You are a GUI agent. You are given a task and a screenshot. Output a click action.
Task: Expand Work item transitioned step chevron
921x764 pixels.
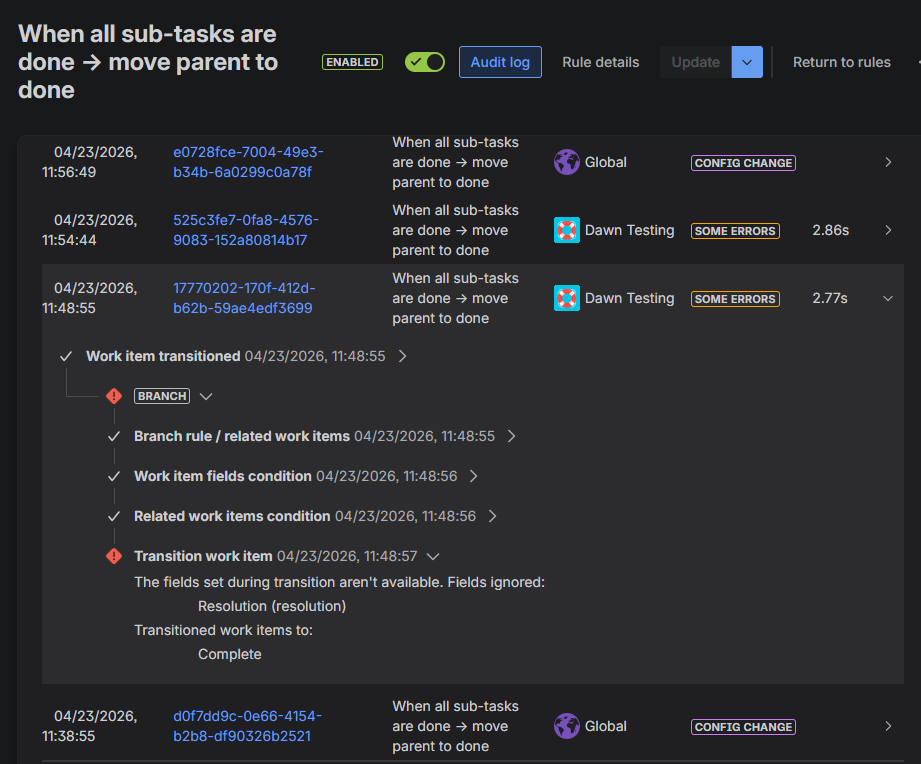click(x=402, y=356)
